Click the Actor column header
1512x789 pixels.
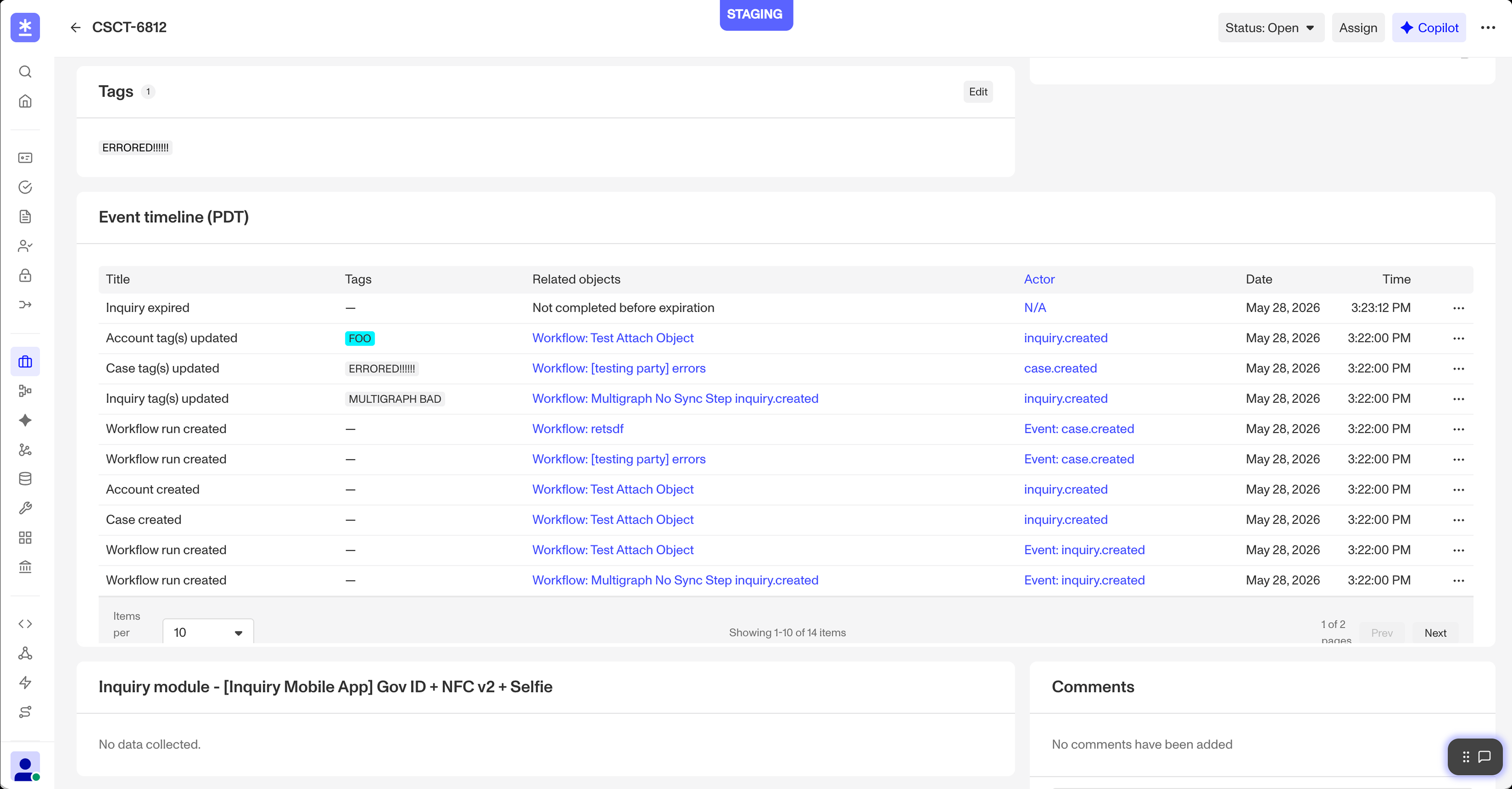tap(1039, 279)
